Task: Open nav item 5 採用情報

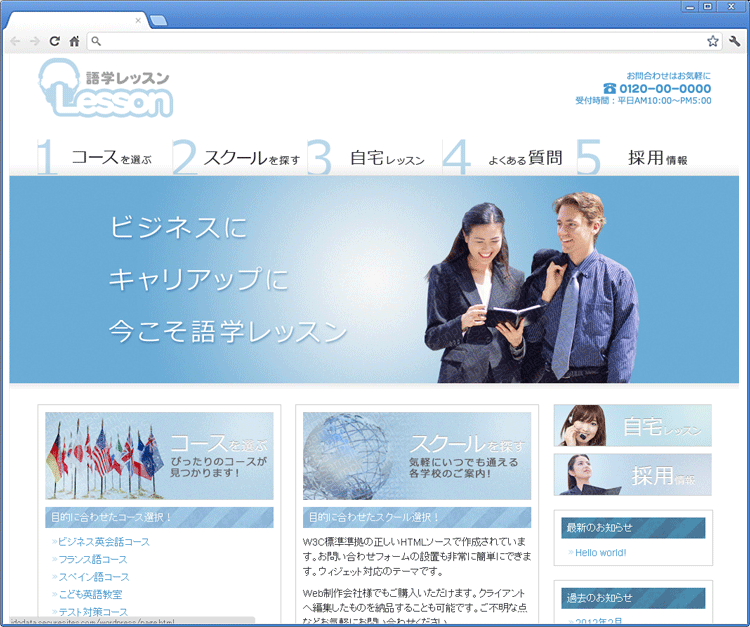Action: (644, 157)
